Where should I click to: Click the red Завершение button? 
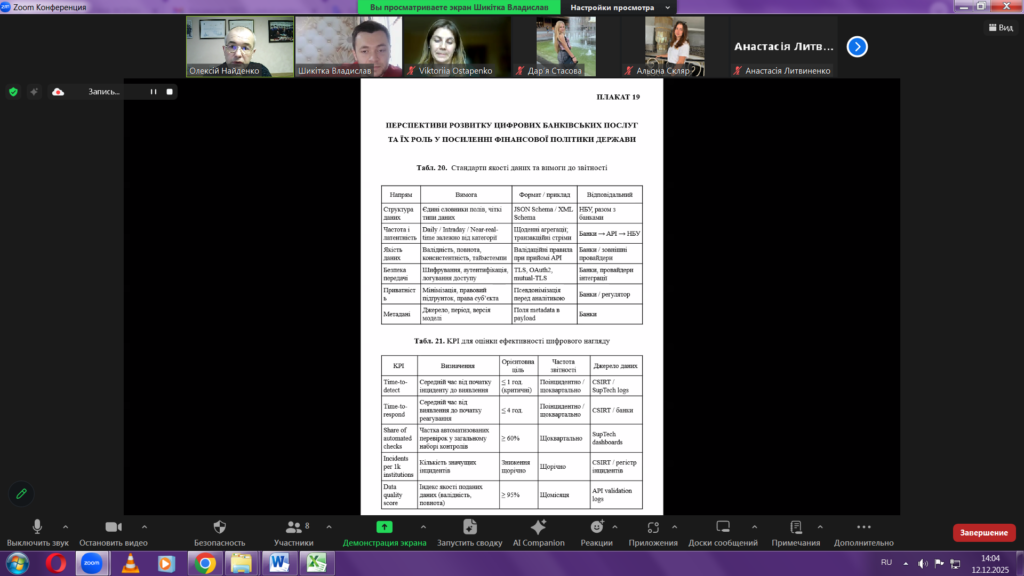pyautogui.click(x=983, y=533)
